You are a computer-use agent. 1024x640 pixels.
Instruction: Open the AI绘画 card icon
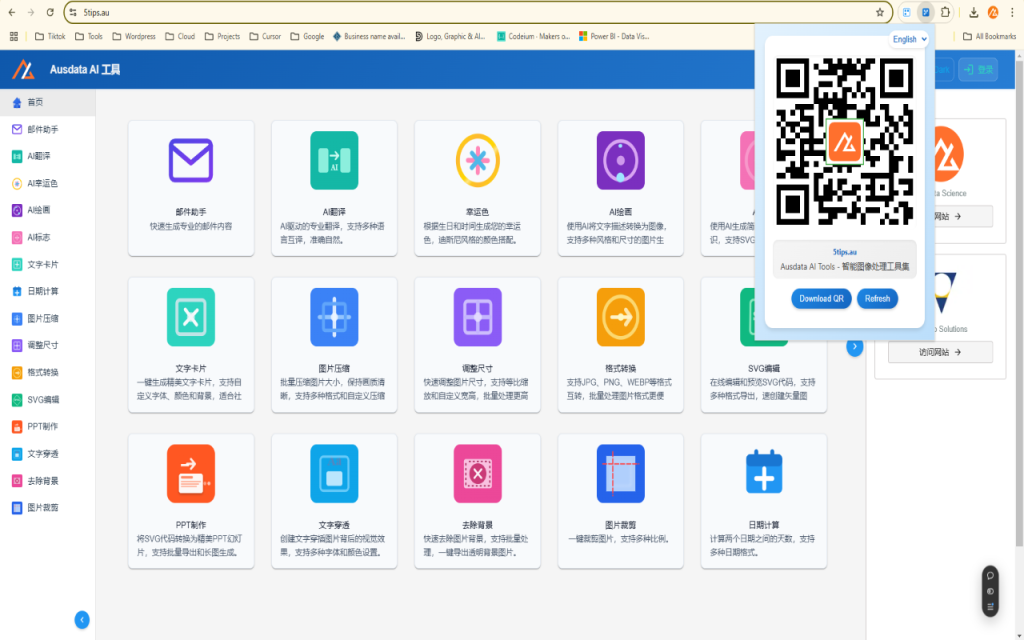[620, 160]
